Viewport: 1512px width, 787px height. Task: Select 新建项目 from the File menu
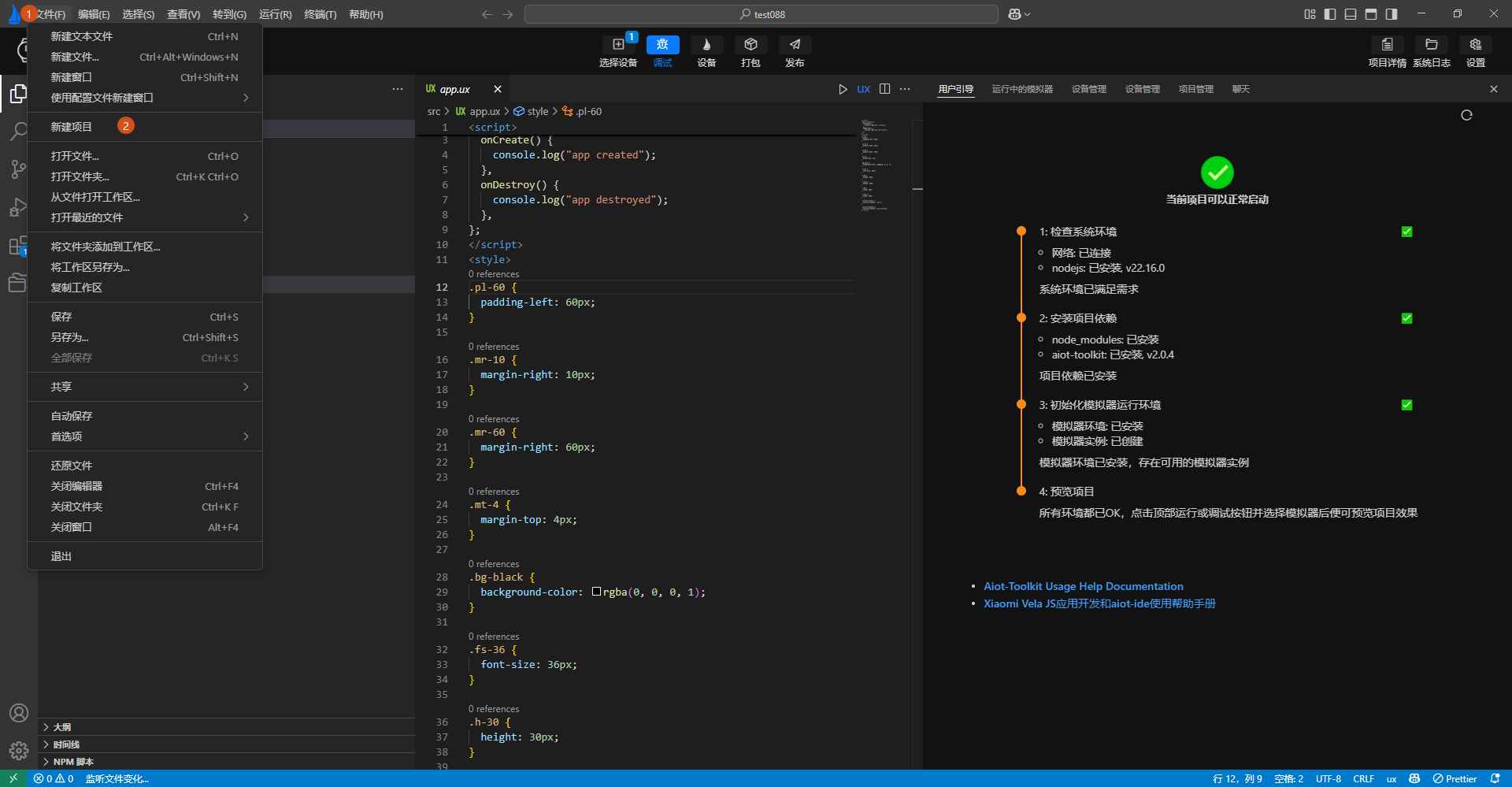pyautogui.click(x=72, y=127)
